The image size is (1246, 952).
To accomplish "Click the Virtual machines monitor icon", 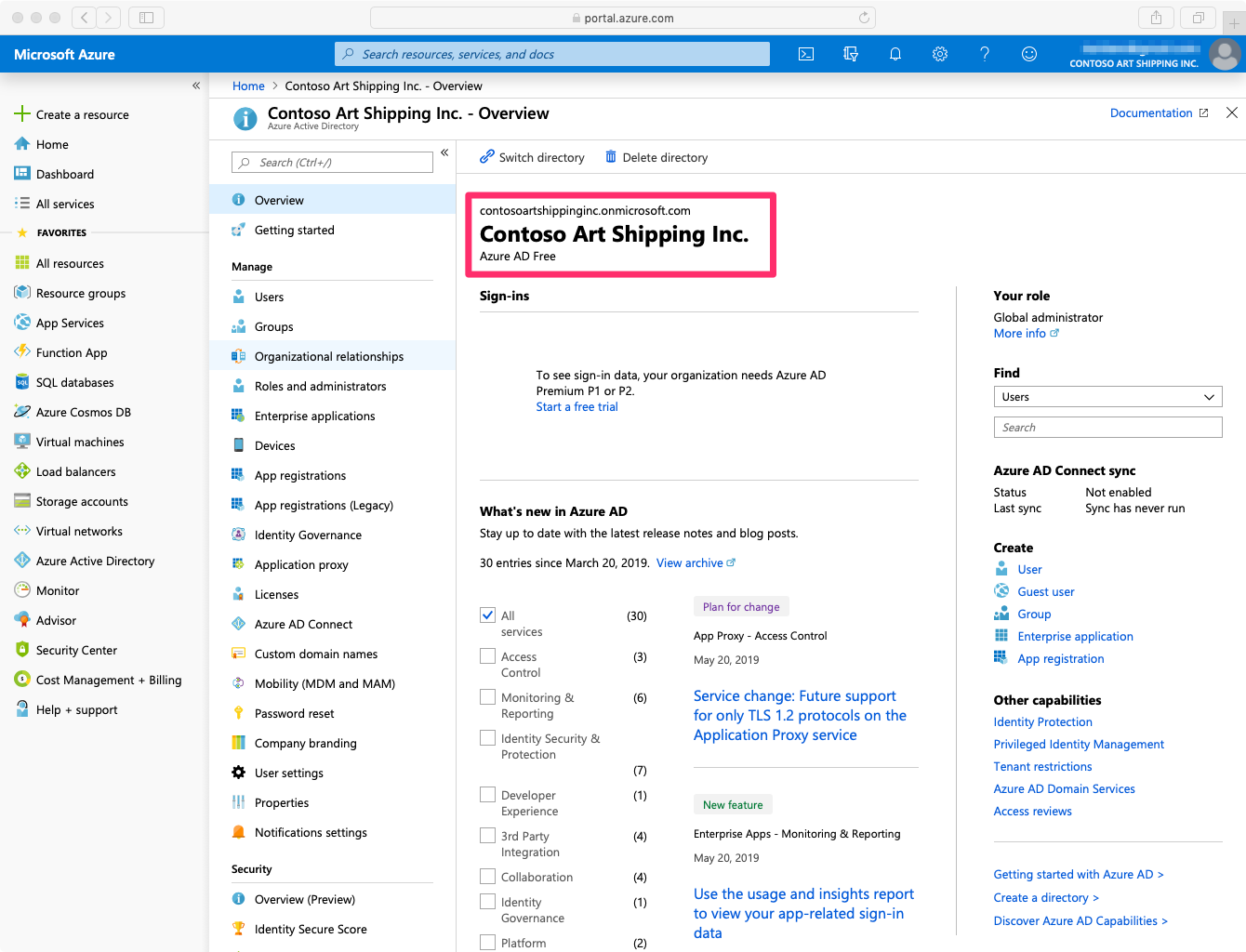I will tap(22, 441).
